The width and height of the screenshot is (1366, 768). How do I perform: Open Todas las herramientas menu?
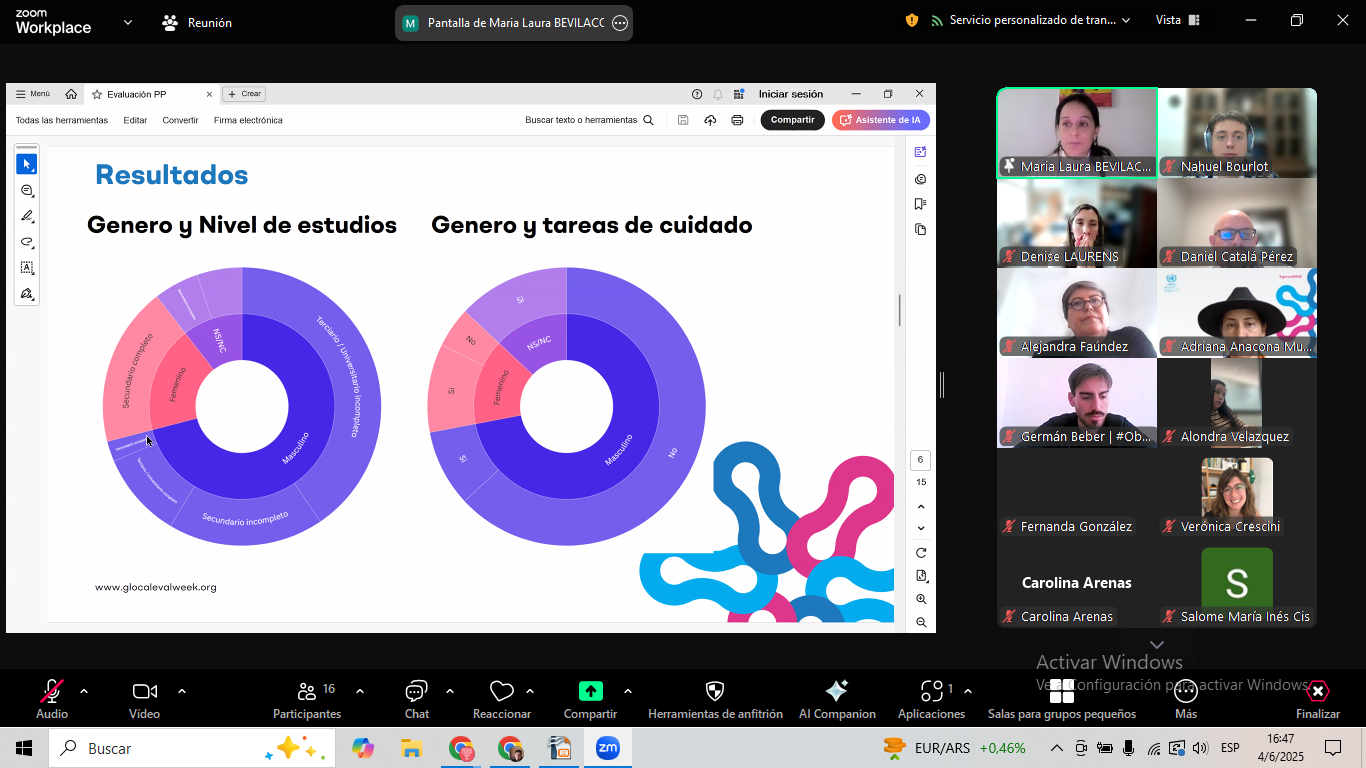(62, 120)
